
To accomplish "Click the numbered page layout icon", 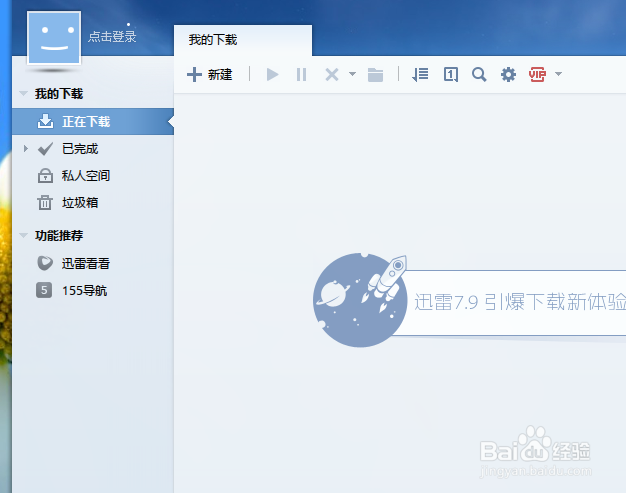I will [x=451, y=74].
